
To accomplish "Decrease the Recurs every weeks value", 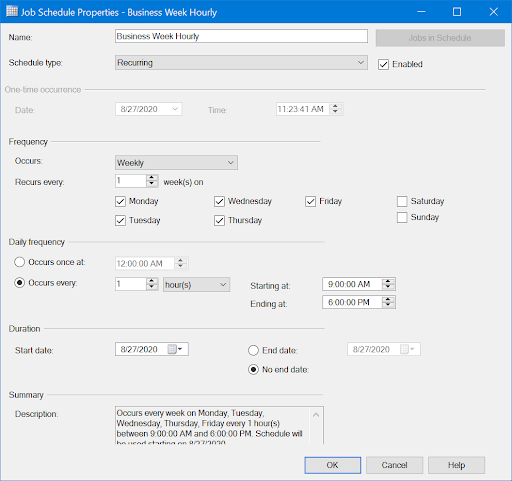I will 152,184.
